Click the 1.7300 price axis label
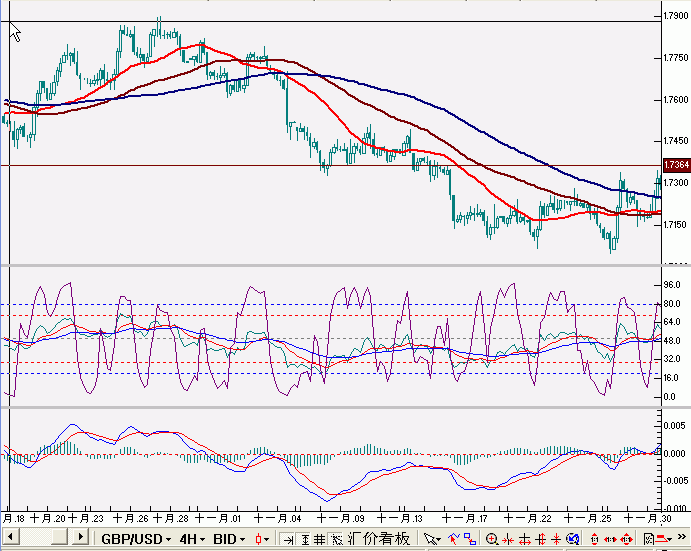The image size is (691, 551). click(x=676, y=182)
